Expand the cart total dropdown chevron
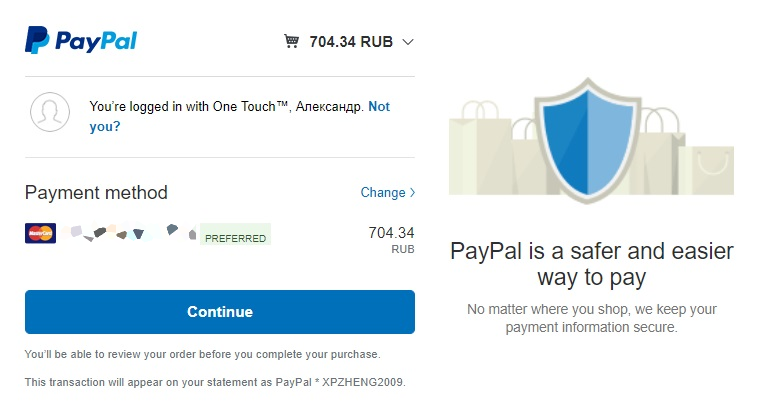 coord(407,42)
